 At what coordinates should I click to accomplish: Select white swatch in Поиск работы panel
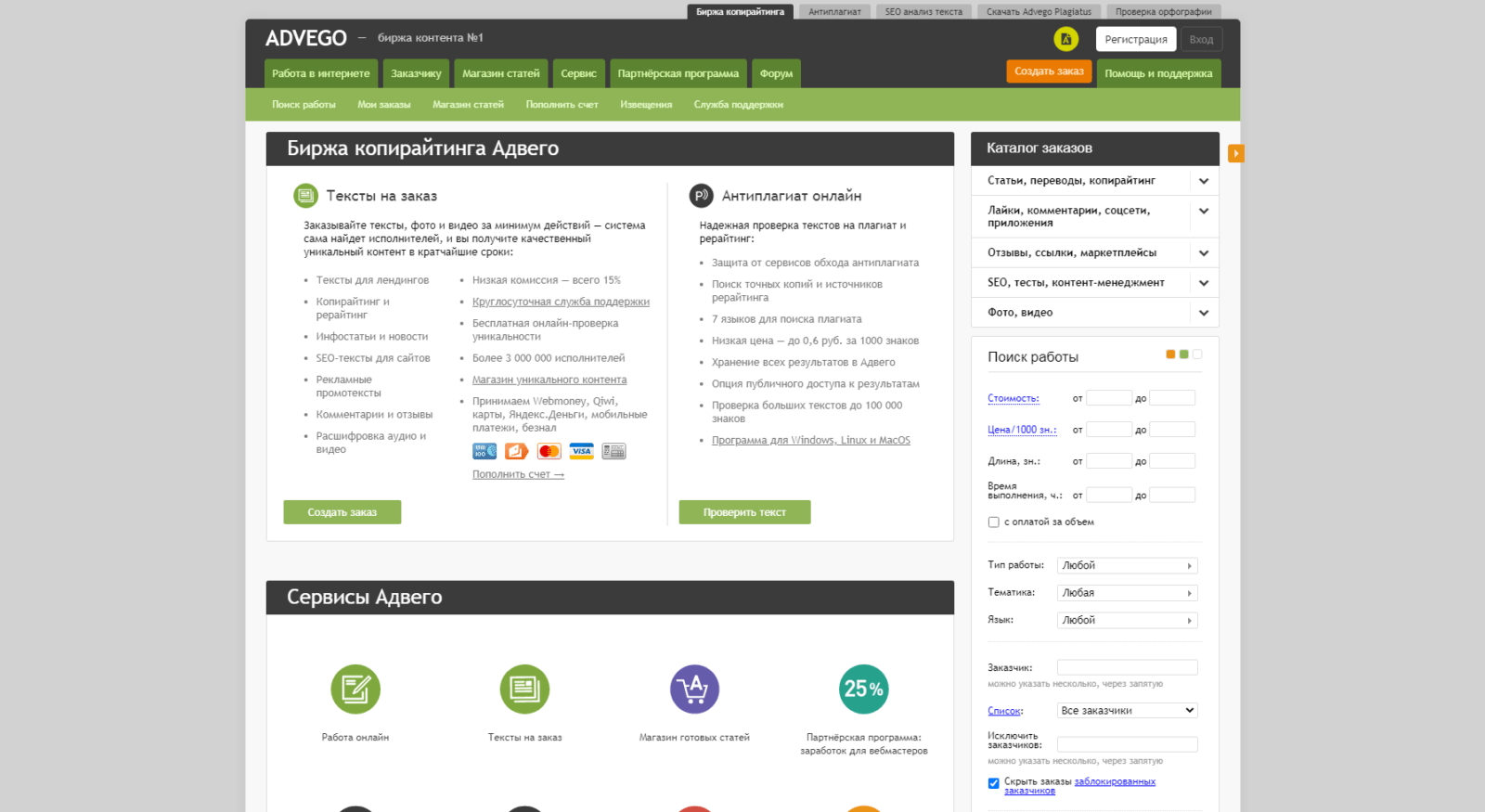(x=1197, y=354)
